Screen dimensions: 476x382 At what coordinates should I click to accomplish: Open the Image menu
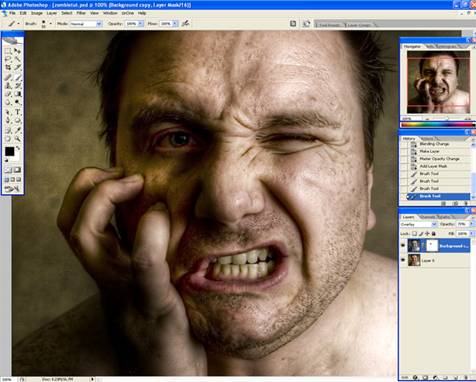(x=37, y=13)
